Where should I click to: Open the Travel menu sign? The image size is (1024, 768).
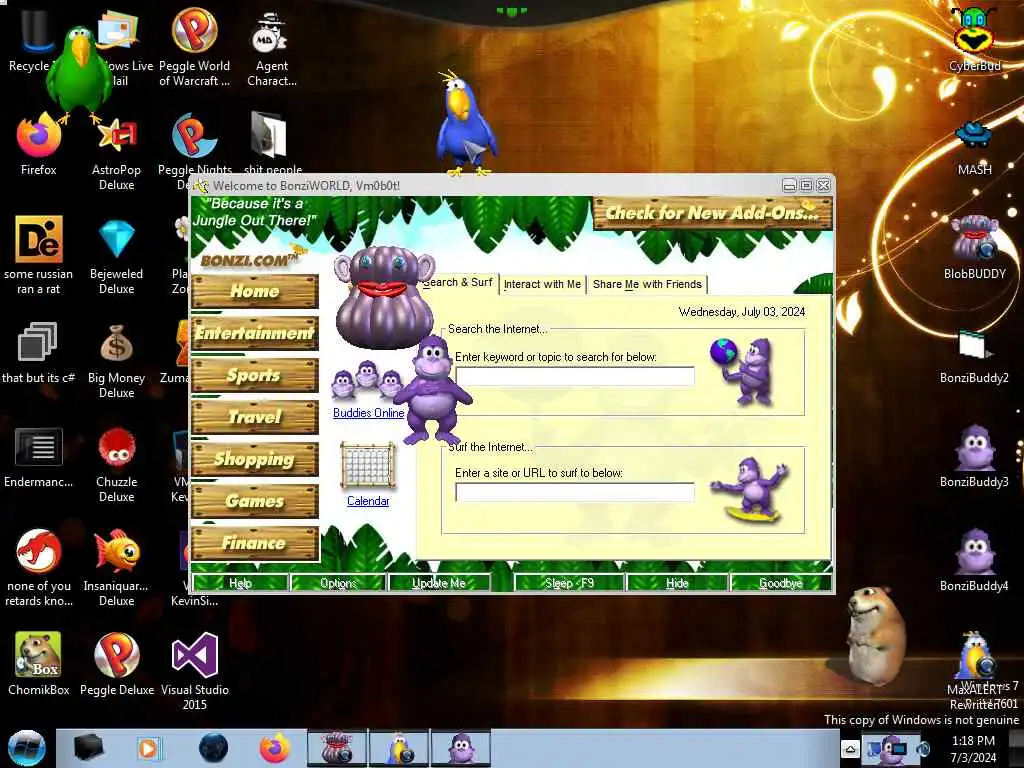pos(255,417)
